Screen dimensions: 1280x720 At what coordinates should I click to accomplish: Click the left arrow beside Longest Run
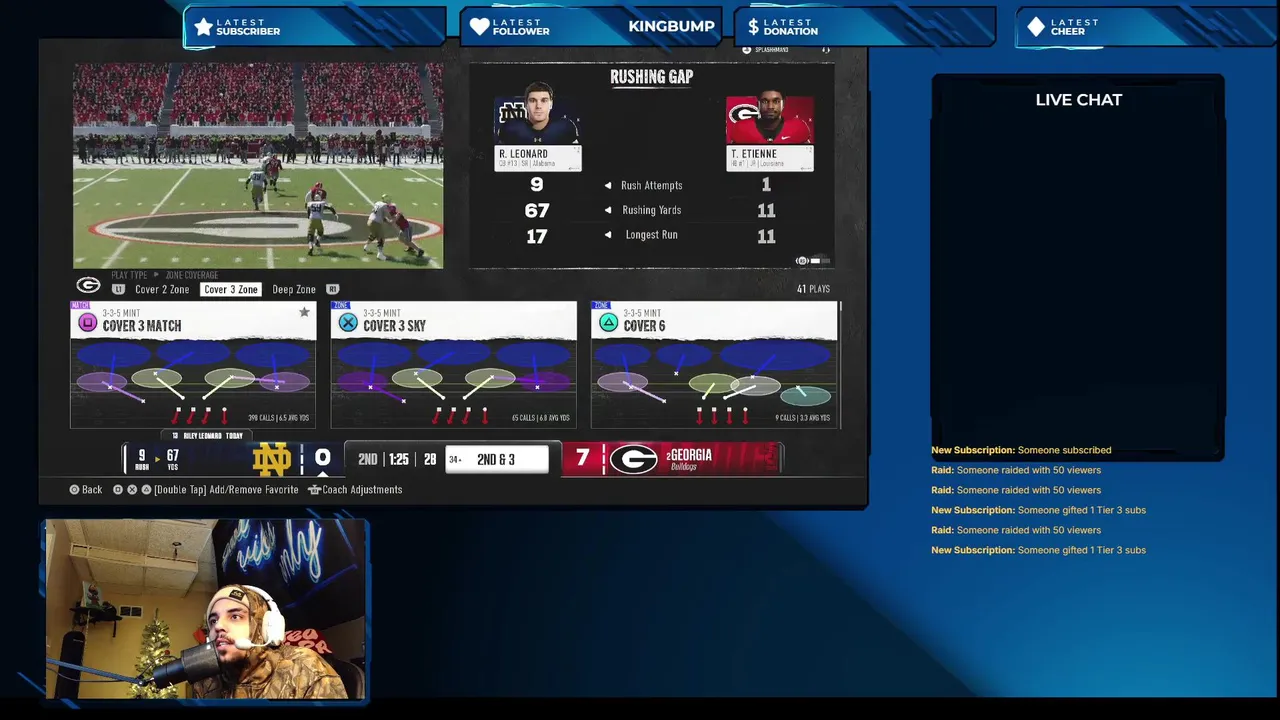click(x=607, y=235)
